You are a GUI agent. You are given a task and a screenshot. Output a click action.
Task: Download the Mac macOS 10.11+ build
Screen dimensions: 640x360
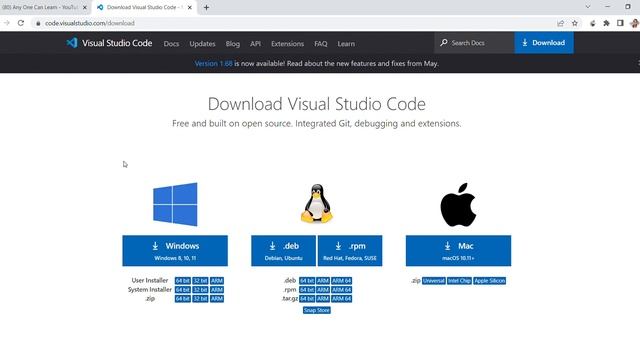click(458, 251)
